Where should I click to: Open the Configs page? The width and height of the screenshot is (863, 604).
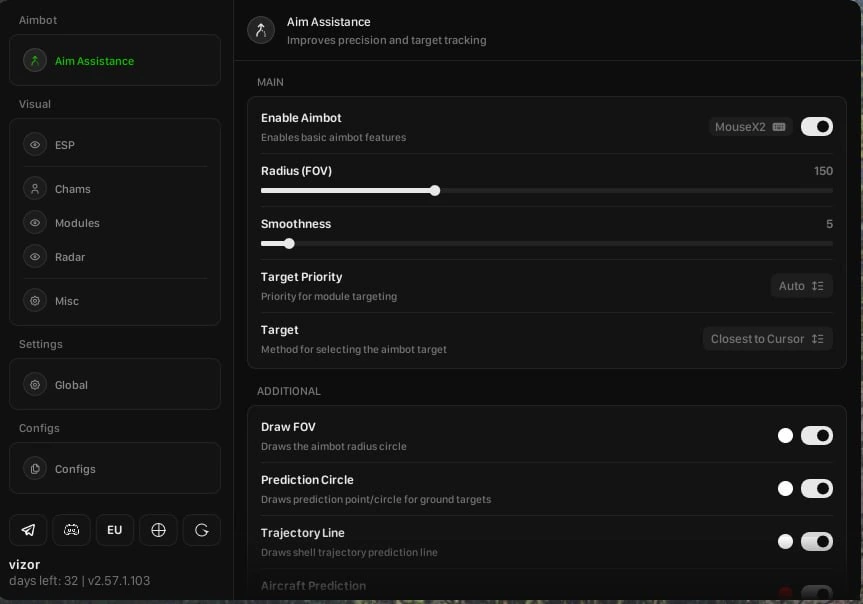click(115, 469)
